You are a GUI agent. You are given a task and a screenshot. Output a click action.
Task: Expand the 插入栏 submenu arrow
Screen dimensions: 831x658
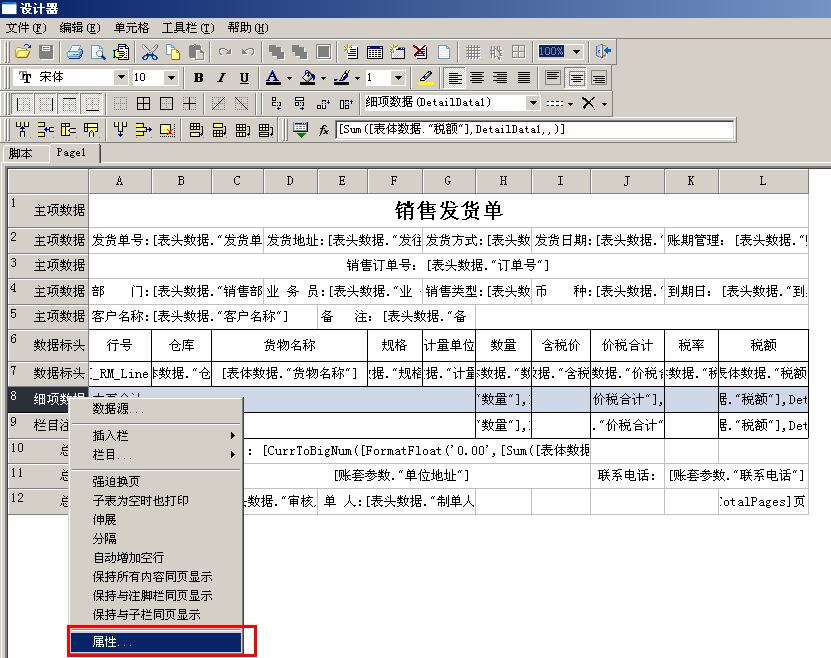coord(233,435)
